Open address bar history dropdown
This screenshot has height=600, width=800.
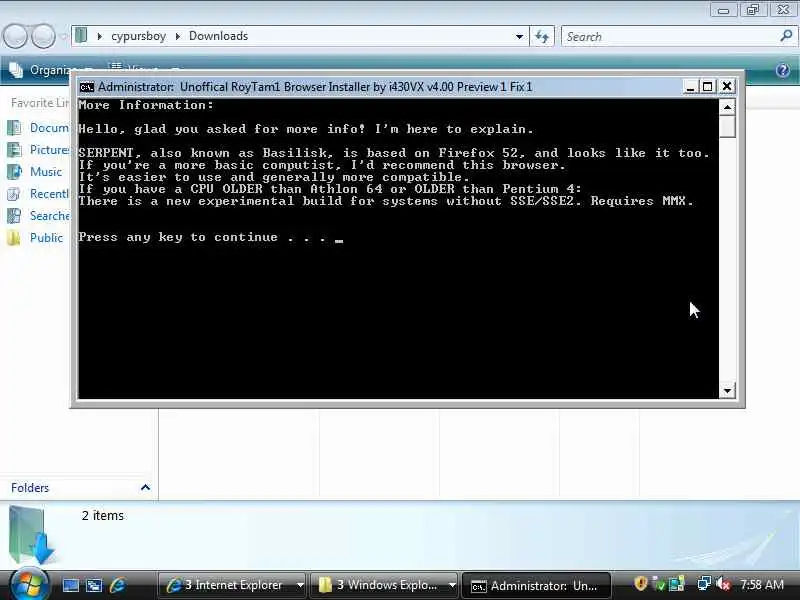coord(519,36)
